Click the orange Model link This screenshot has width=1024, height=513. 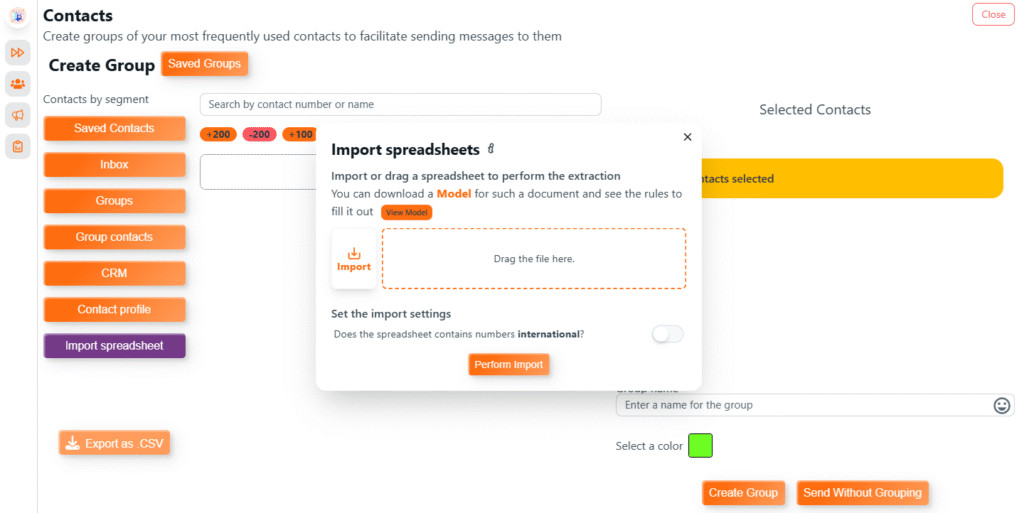(454, 194)
